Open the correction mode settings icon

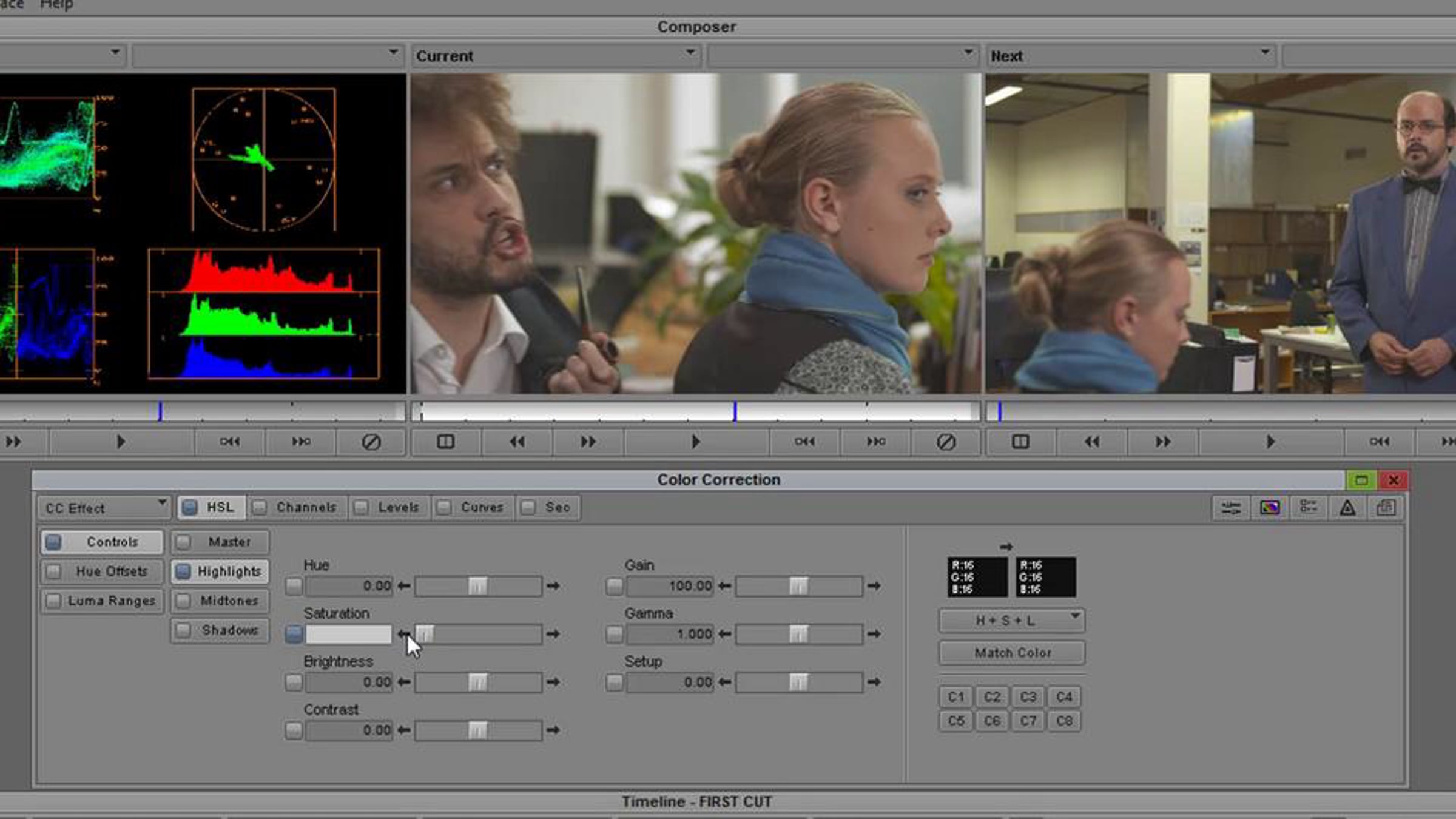pyautogui.click(x=1231, y=508)
